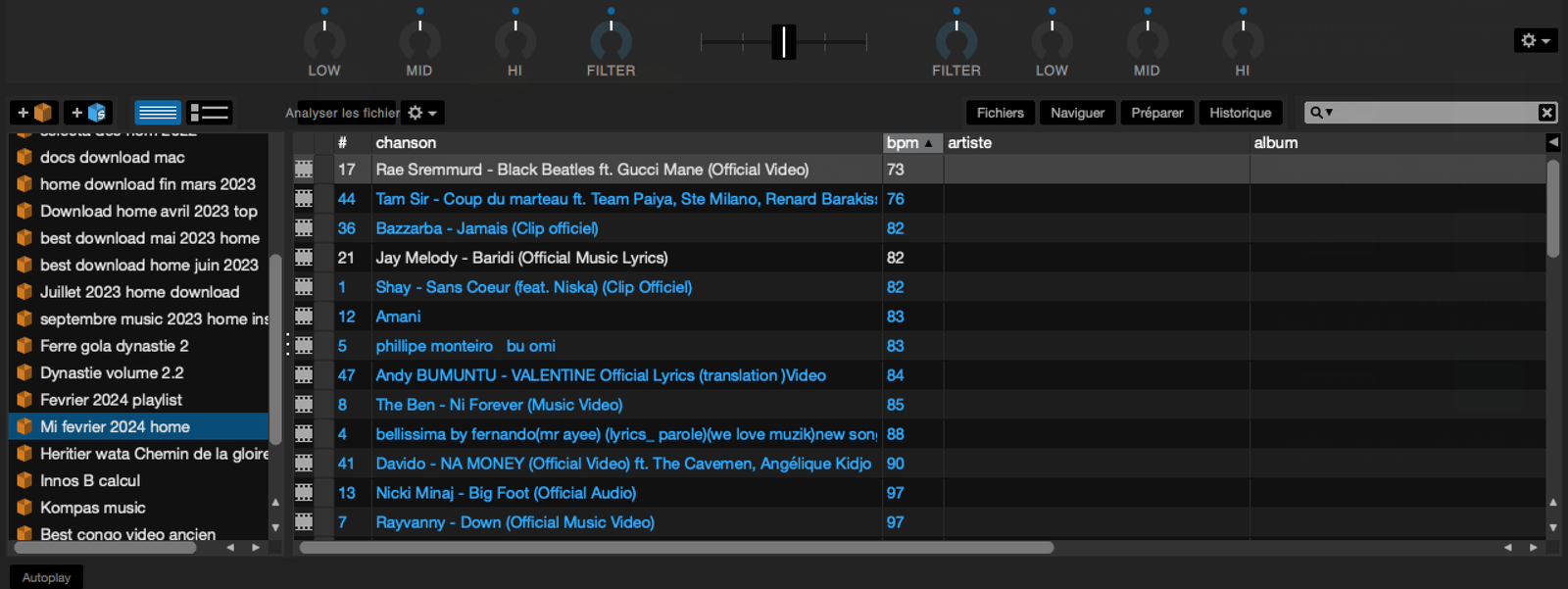Click the add crate icon
Screen dimensions: 1568x589
tap(34, 113)
